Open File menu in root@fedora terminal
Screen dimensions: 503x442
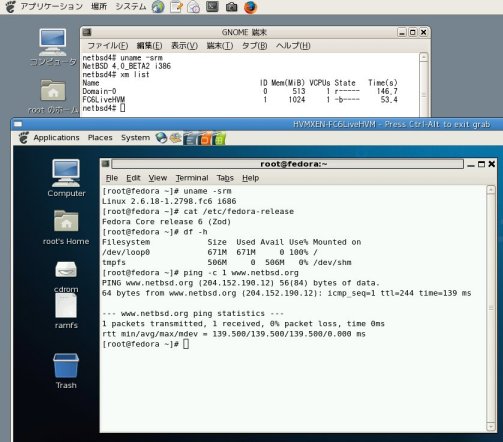[x=112, y=178]
